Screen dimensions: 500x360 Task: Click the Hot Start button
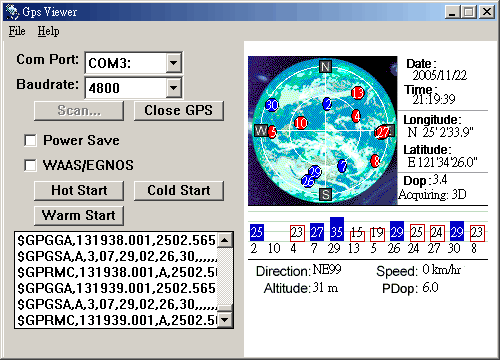79,191
